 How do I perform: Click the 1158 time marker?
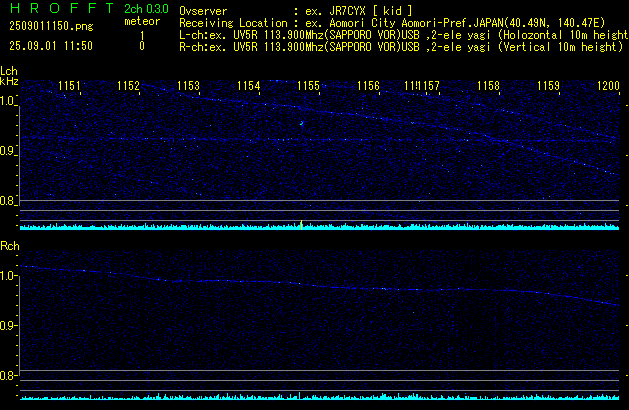[x=488, y=86]
